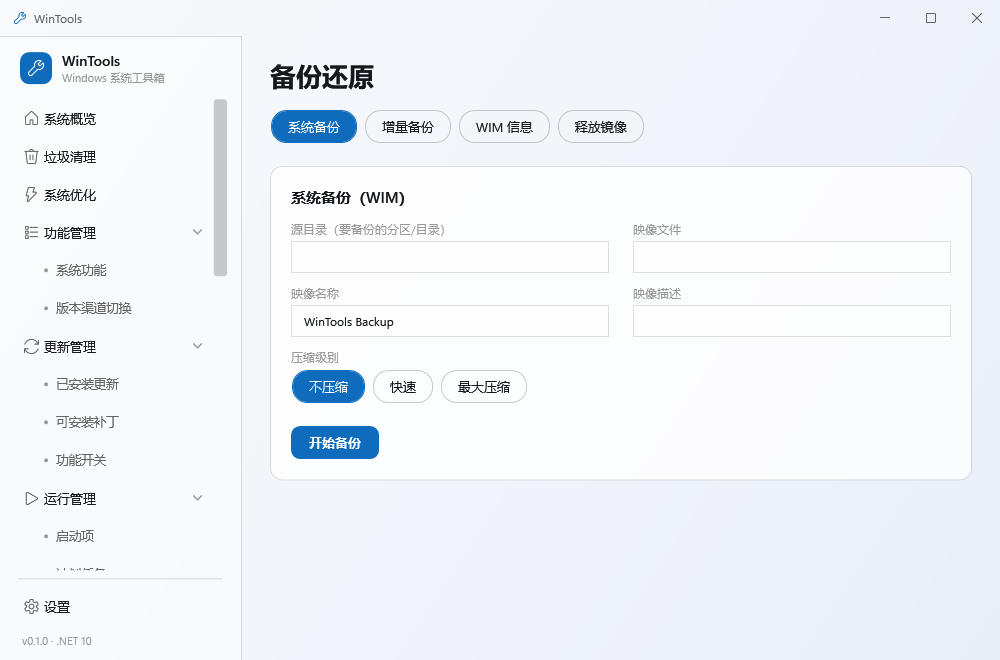1000x660 pixels.
Task: Click the 功能管理 list icon
Action: (x=31, y=233)
